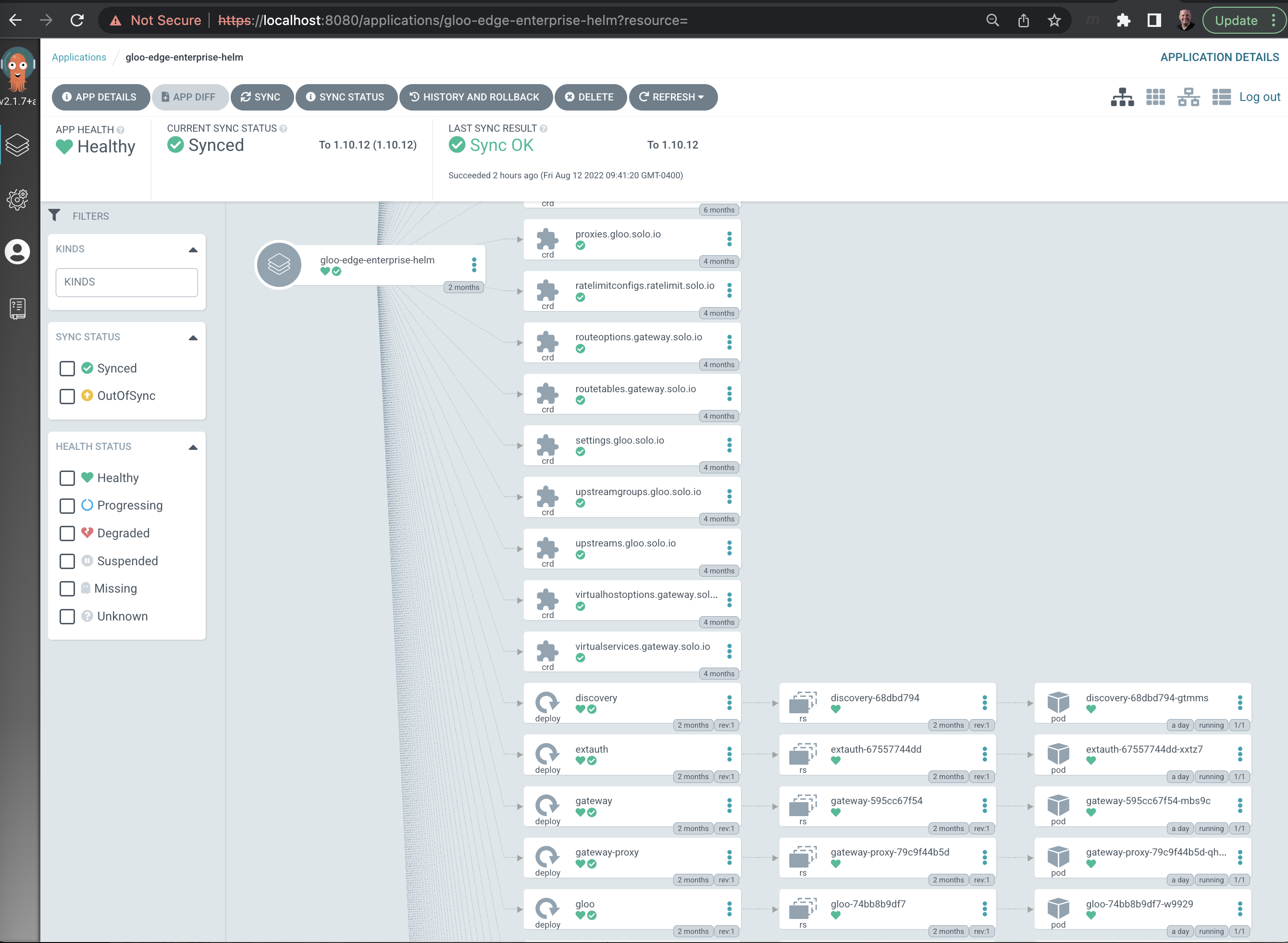This screenshot has width=1288, height=943.
Task: Open Settings via the gears sidebar icon
Action: pyautogui.click(x=18, y=199)
